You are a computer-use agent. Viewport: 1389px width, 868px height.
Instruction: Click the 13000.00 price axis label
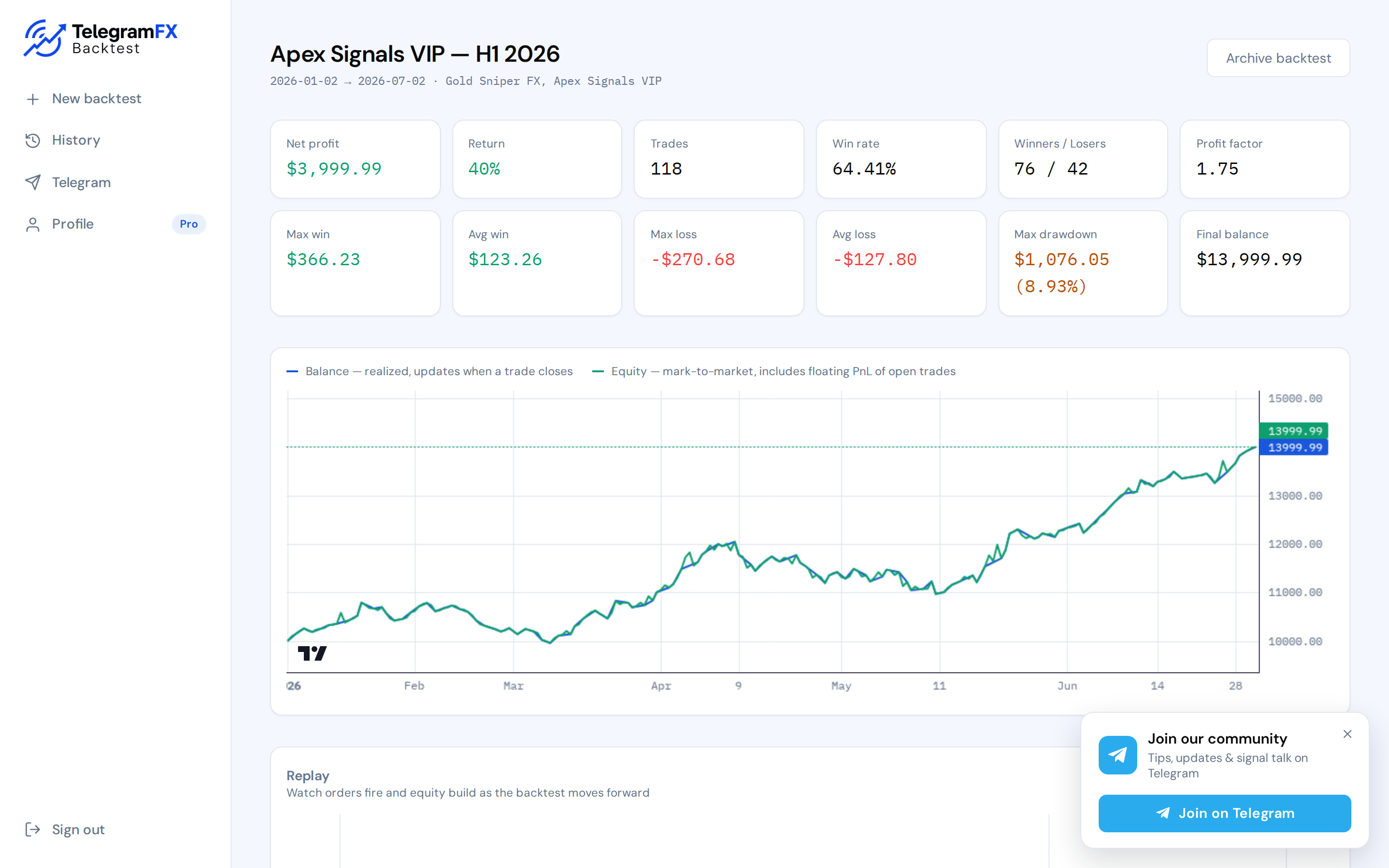pos(1295,495)
